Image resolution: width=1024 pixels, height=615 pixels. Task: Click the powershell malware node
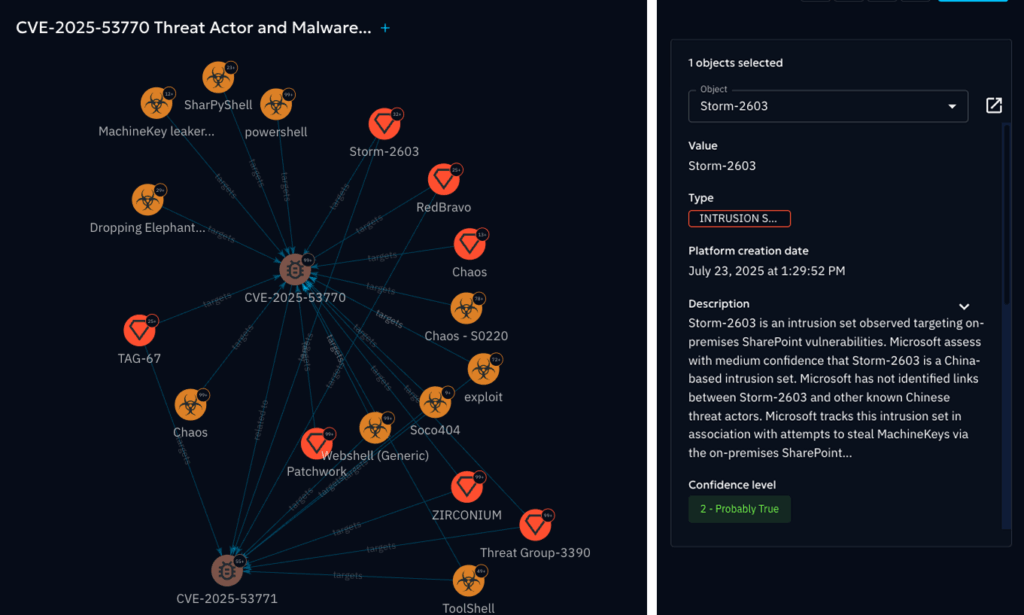[275, 104]
